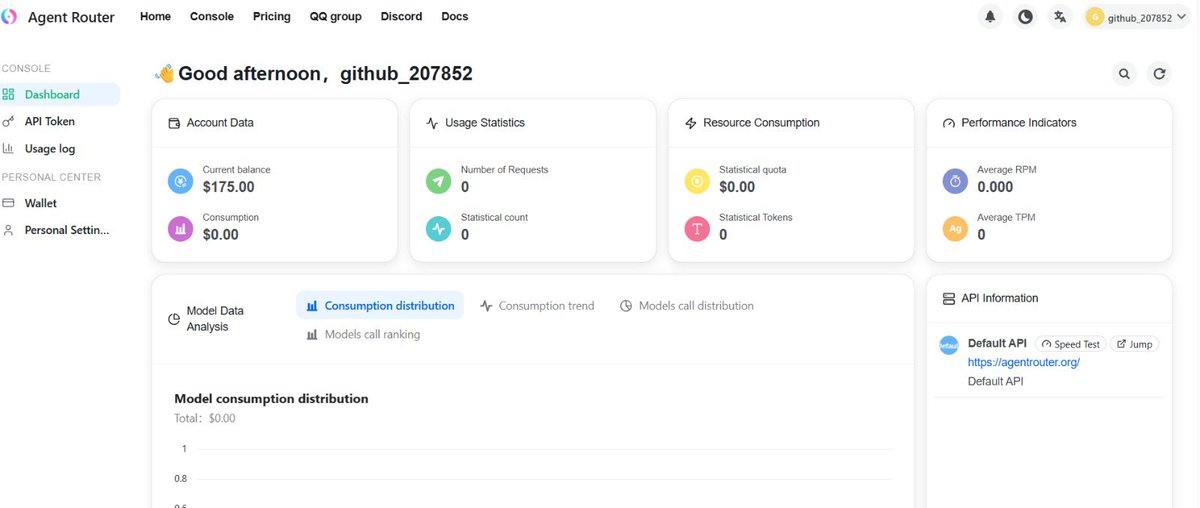Open QQ group in top navigation

point(336,17)
